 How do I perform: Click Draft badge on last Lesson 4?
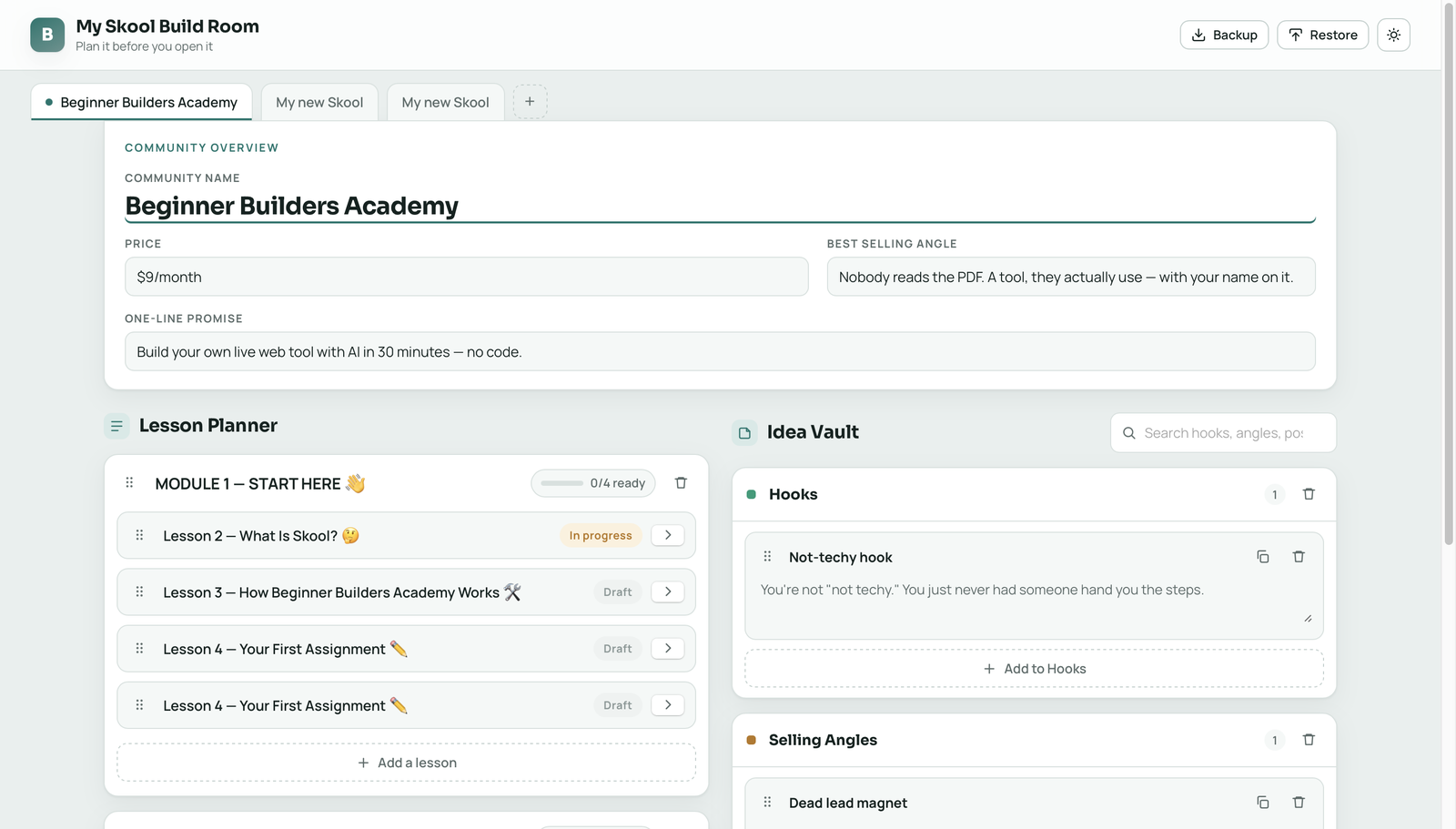(x=617, y=705)
